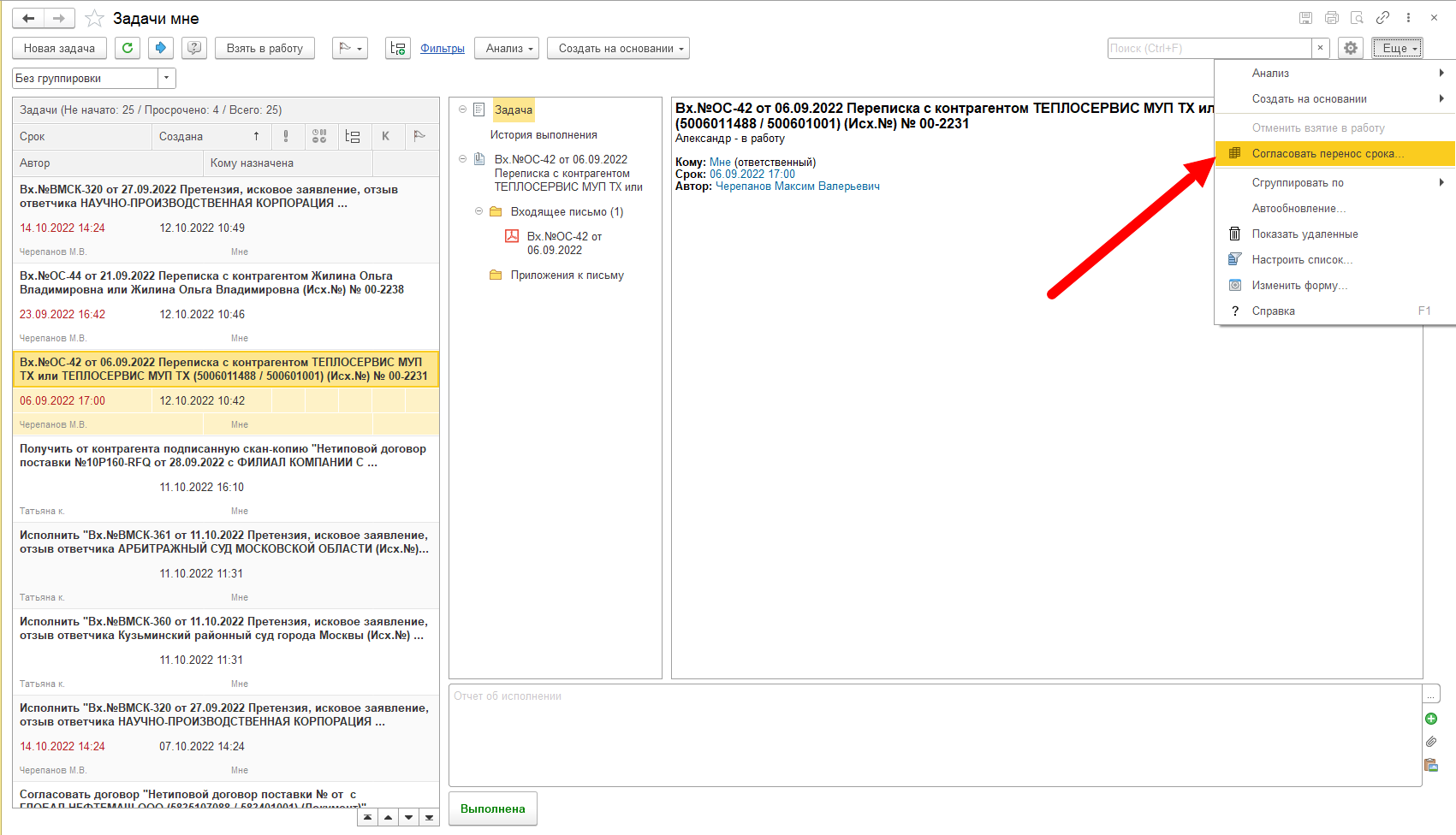Image resolution: width=1456 pixels, height=835 pixels.
Task: Click the question mark toolbar icon
Action: 194,48
